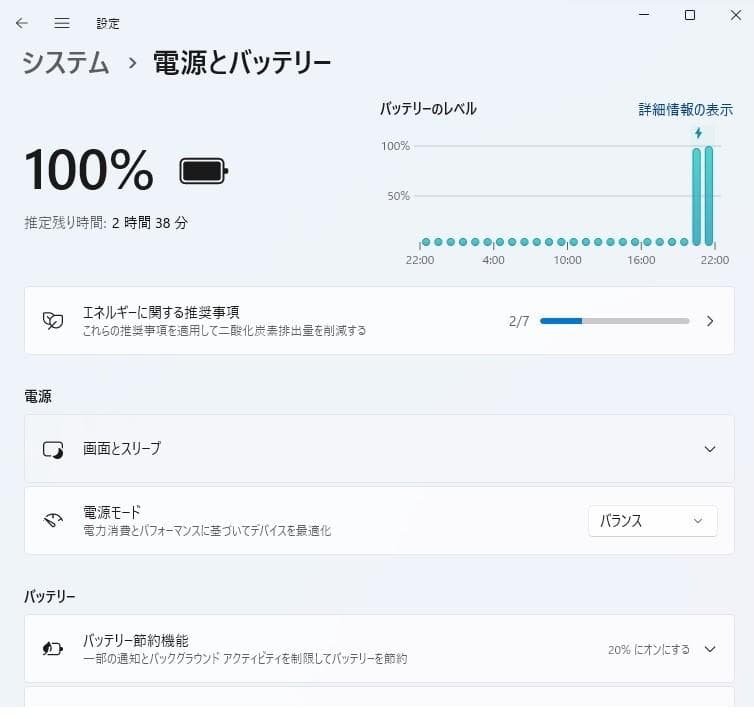Screen dimensions: 754x719
Task: Close the Settings window
Action: (735, 15)
